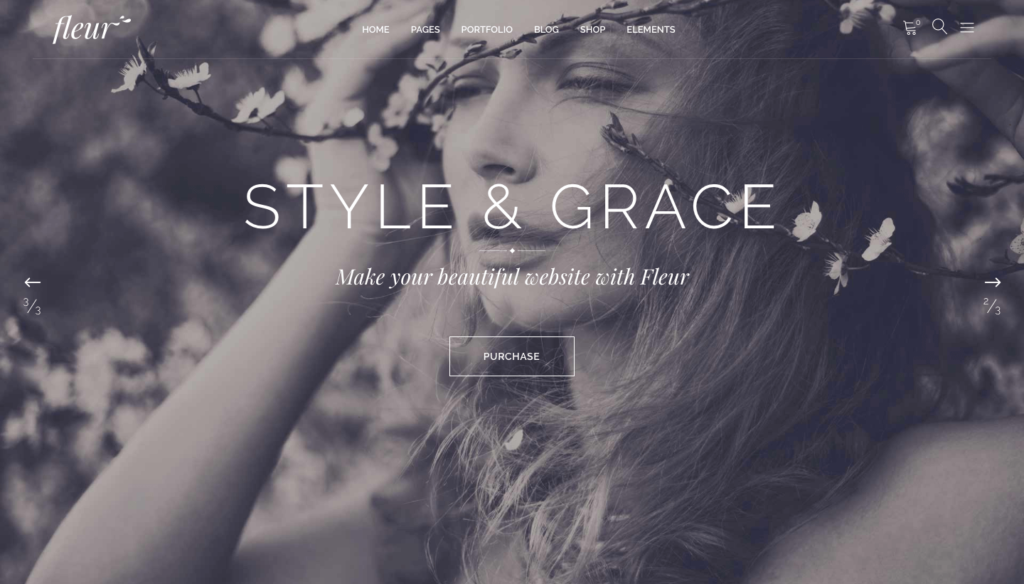Open the shopping cart icon
Viewport: 1024px width, 584px height.
[909, 27]
